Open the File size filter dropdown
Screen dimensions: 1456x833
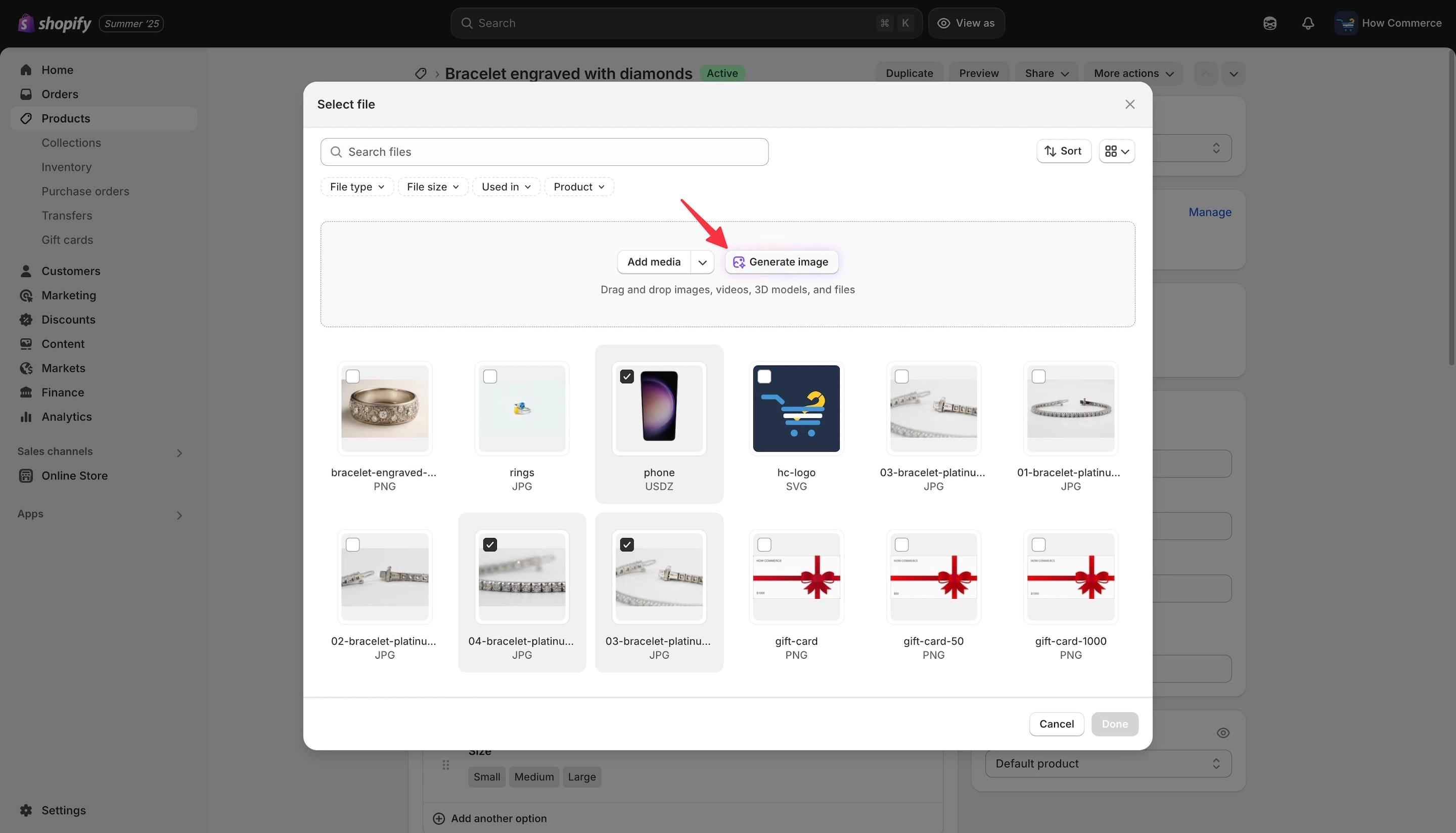coord(433,187)
